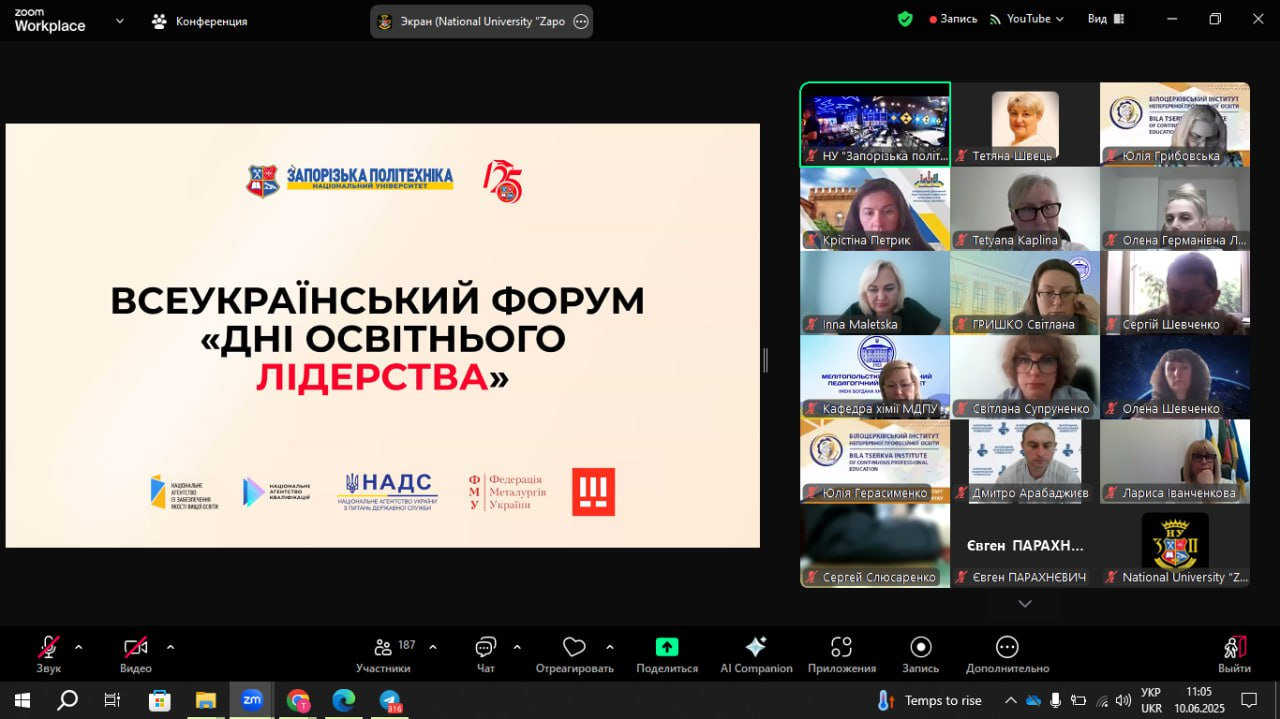Select Олена Шевченко video tile
This screenshot has height=719, width=1280.
pos(1175,376)
